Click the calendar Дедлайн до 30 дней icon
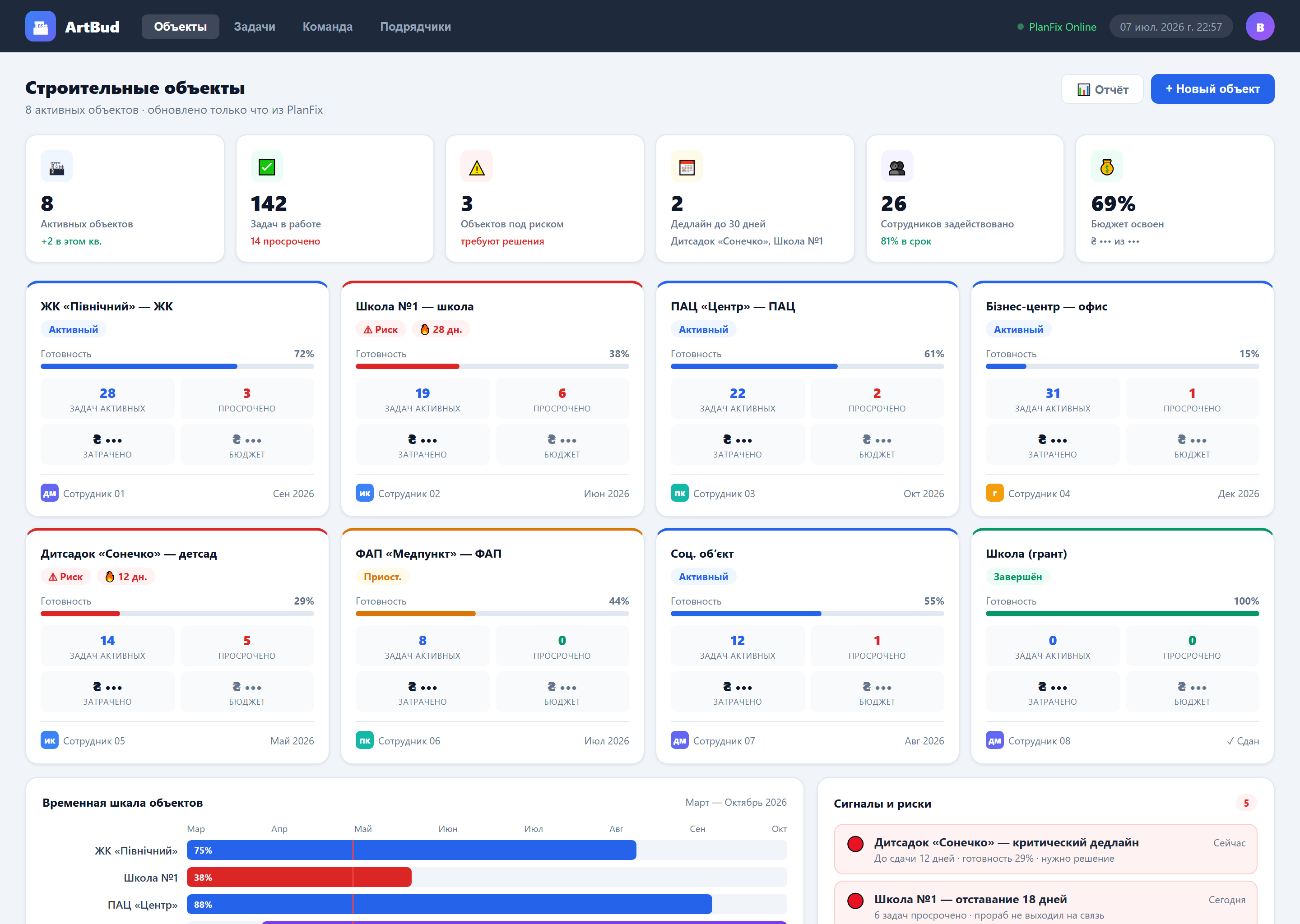 coord(687,166)
